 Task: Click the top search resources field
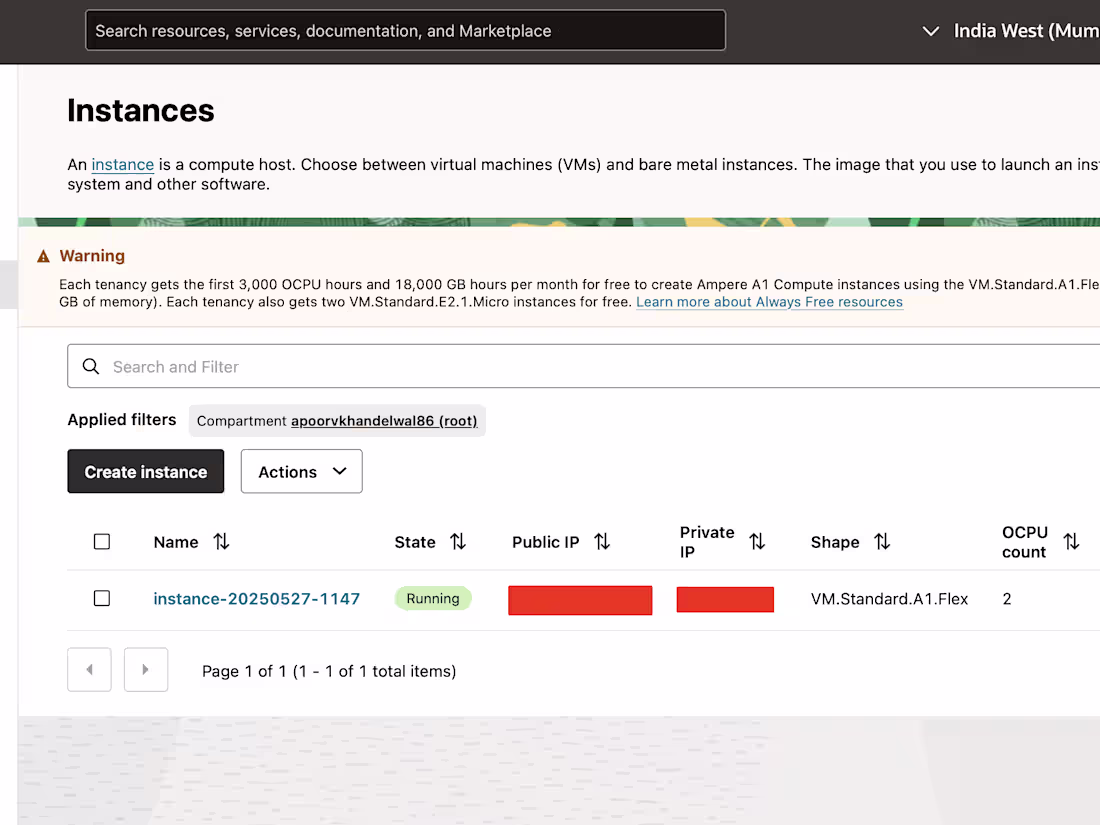pos(405,30)
